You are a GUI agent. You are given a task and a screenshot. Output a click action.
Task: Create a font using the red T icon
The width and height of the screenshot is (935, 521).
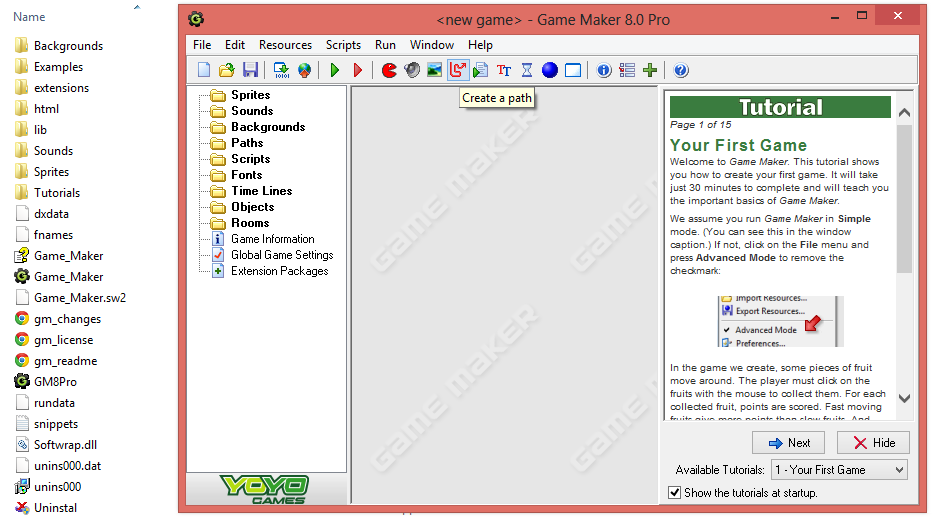coord(504,70)
